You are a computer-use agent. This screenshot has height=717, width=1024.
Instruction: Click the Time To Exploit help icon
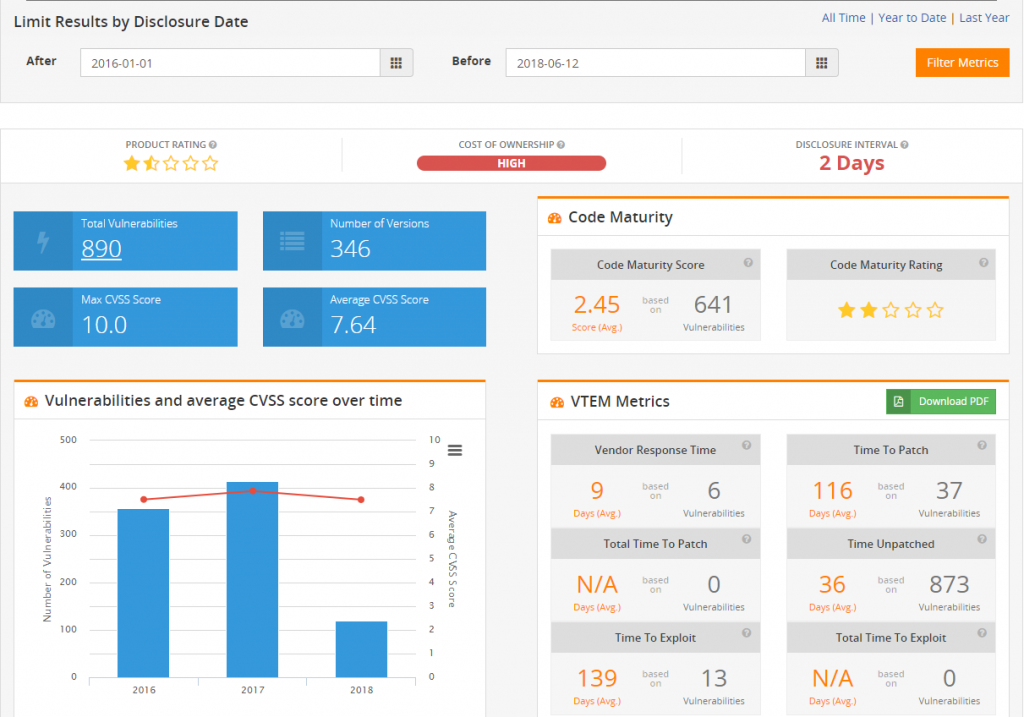pyautogui.click(x=747, y=634)
